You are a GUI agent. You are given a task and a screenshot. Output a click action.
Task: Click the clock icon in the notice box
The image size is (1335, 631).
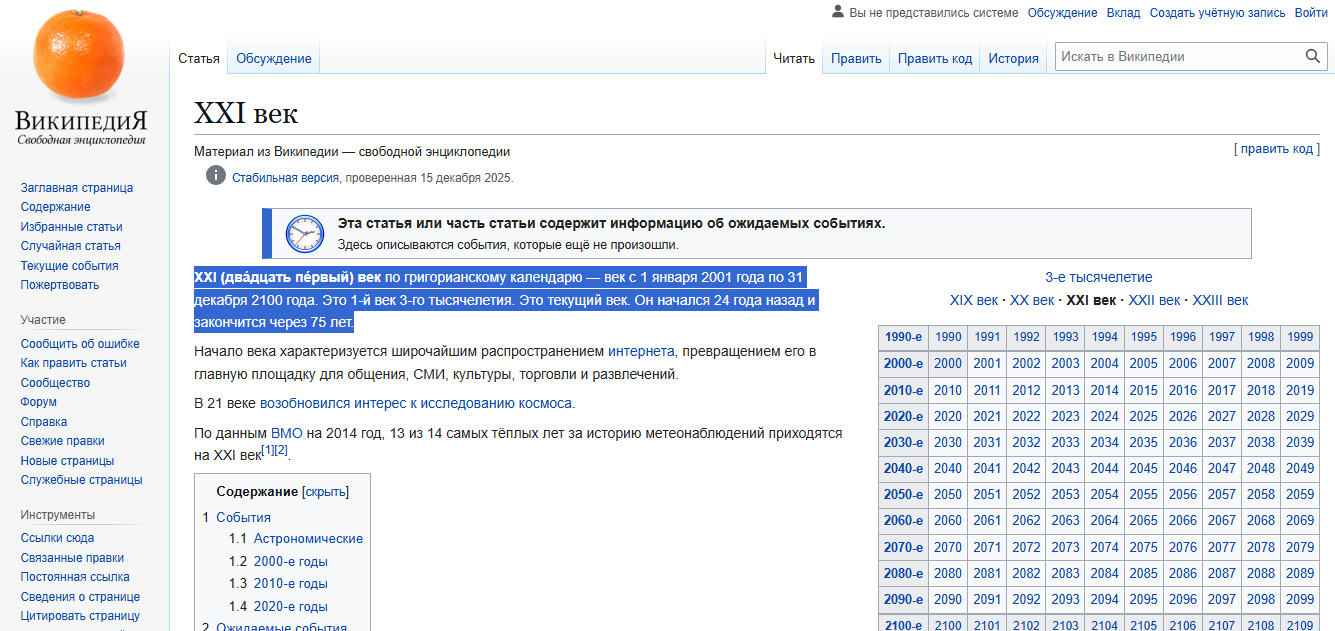(305, 233)
